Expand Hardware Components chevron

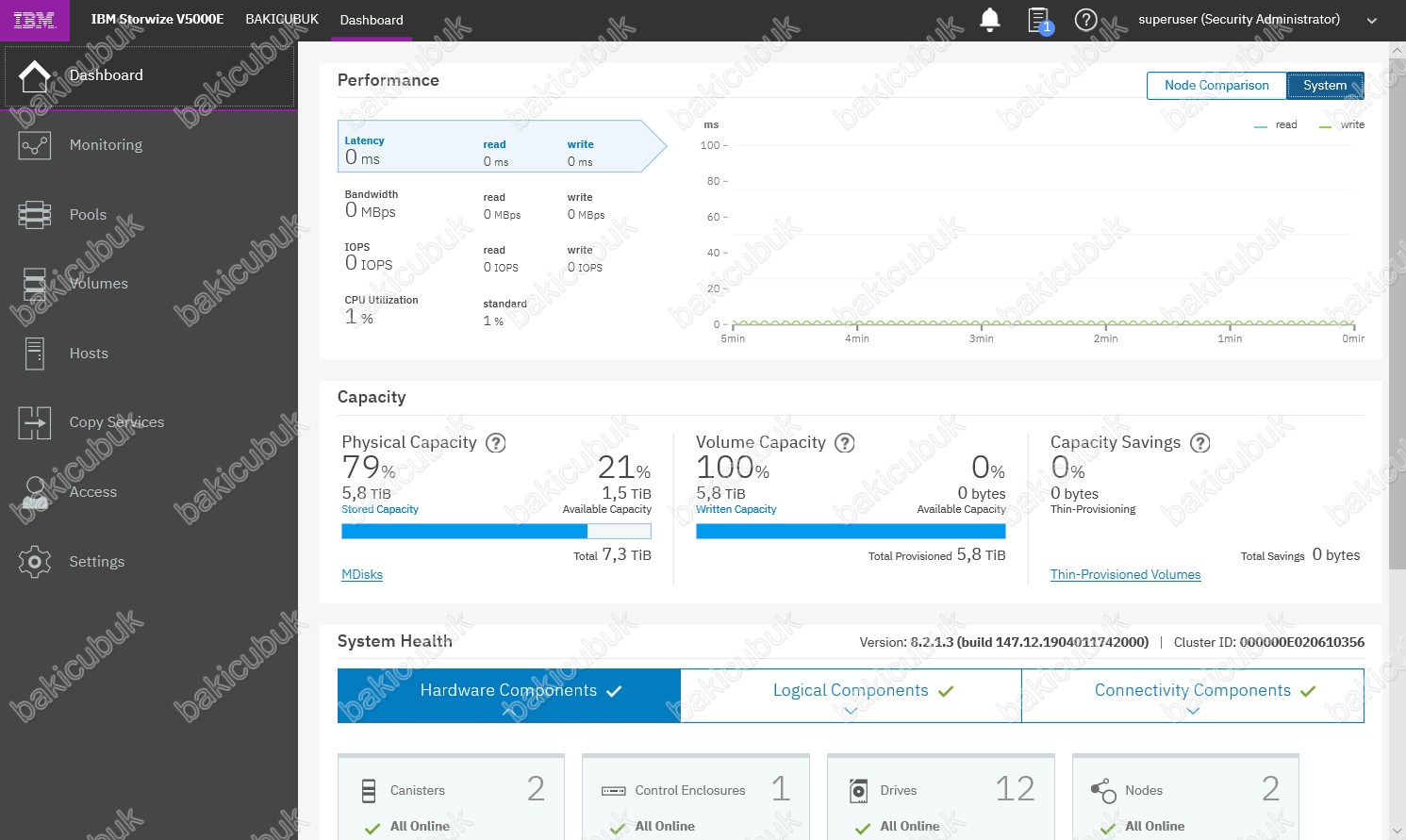click(509, 712)
